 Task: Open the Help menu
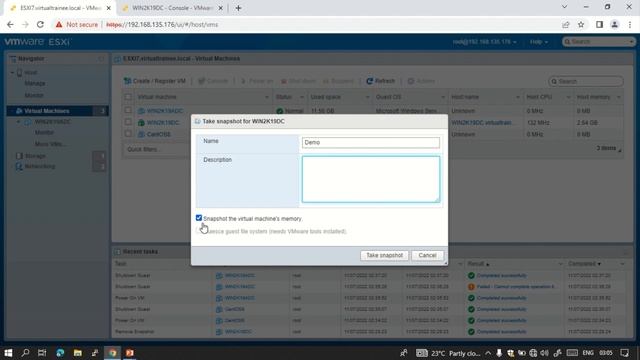(x=538, y=42)
